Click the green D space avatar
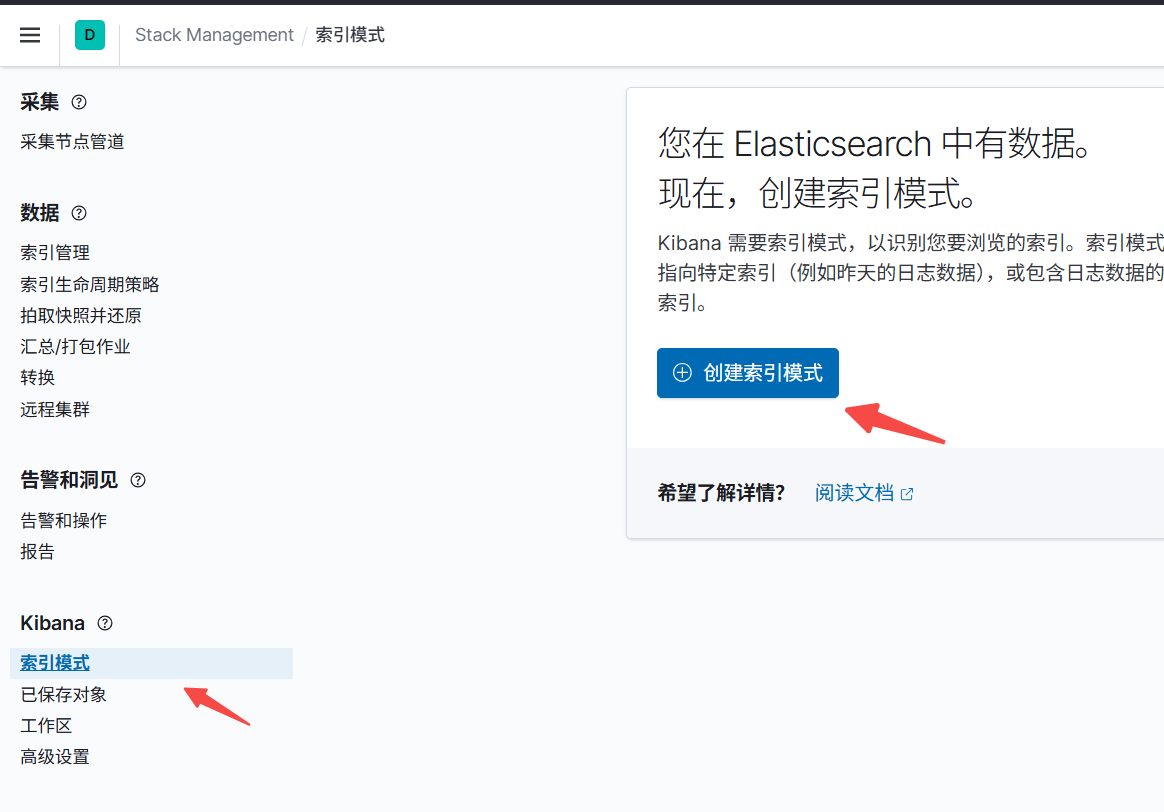This screenshot has width=1164, height=812. coord(90,35)
